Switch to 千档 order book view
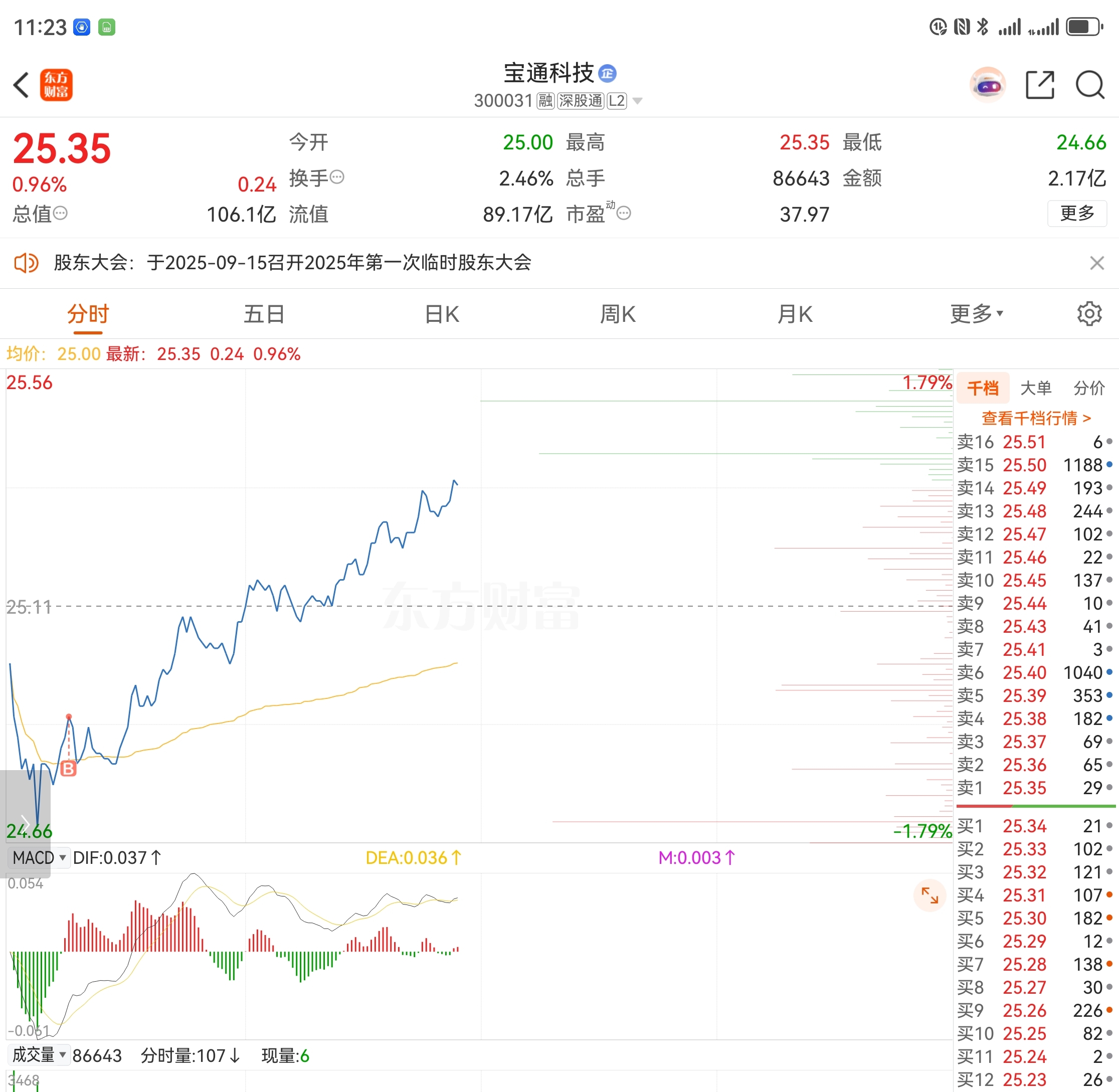This screenshot has width=1119, height=1092. pos(983,388)
